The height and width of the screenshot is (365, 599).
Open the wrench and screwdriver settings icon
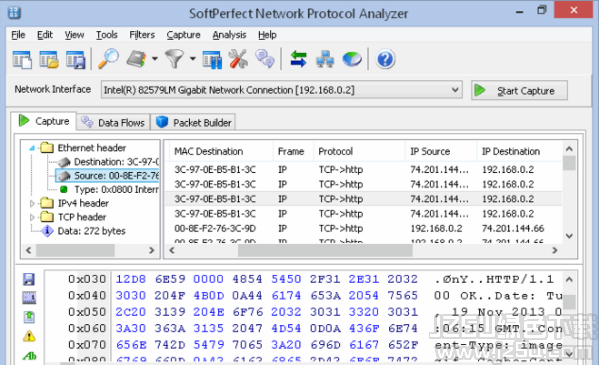coord(238,59)
